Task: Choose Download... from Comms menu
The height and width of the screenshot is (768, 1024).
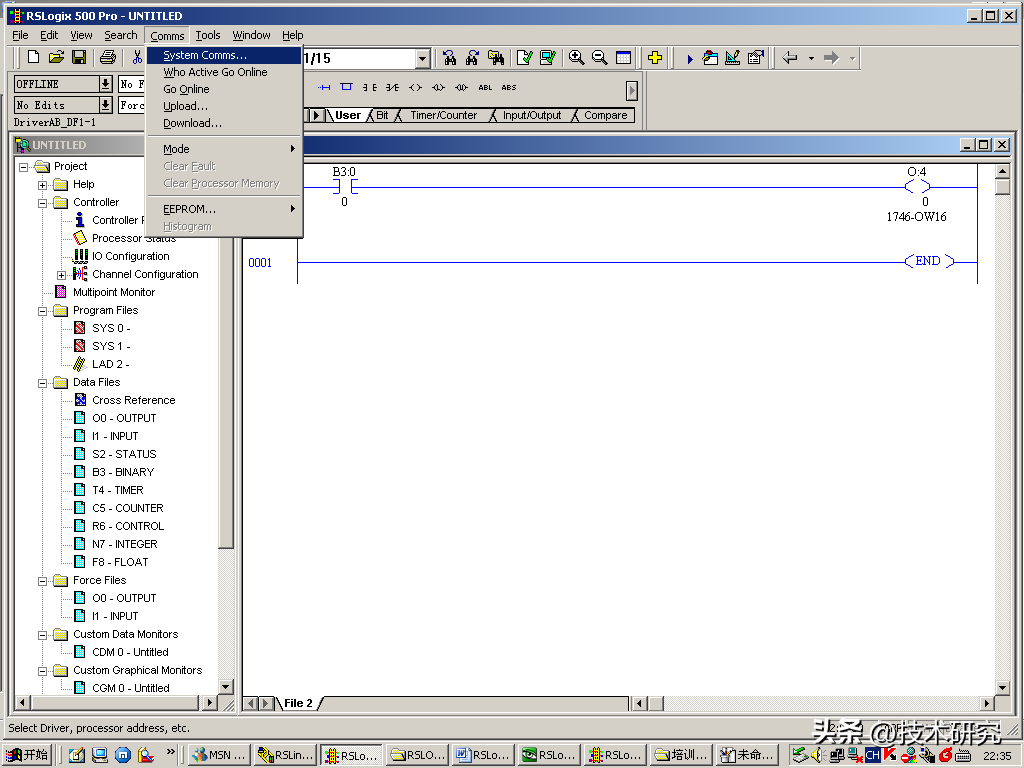Action: tap(192, 123)
